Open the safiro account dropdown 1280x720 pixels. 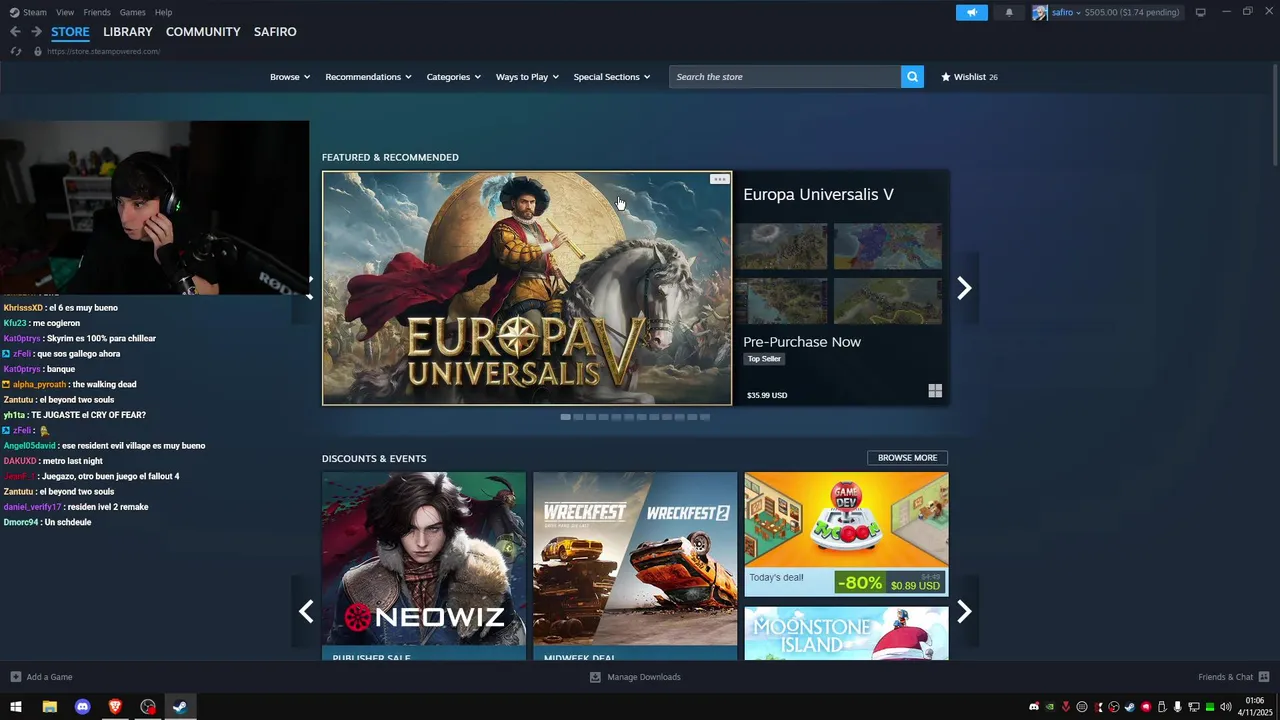(1065, 12)
